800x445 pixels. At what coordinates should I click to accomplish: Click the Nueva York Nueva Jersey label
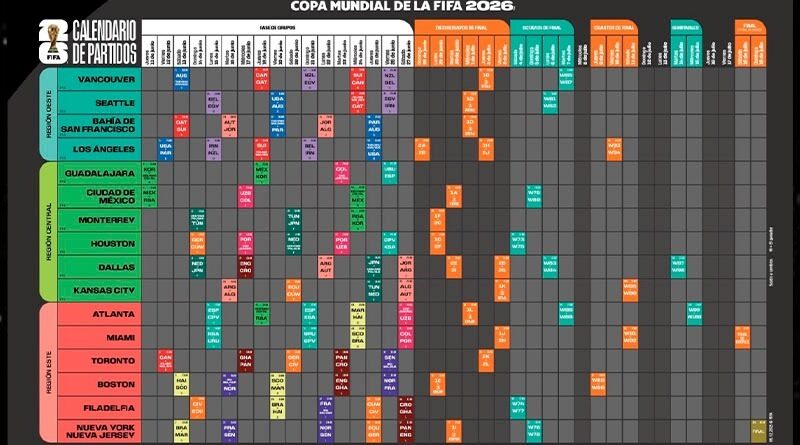tap(98, 430)
